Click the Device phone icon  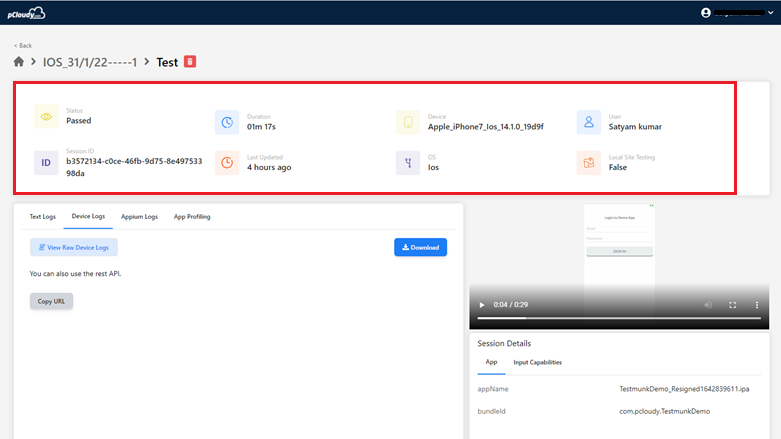(x=408, y=122)
